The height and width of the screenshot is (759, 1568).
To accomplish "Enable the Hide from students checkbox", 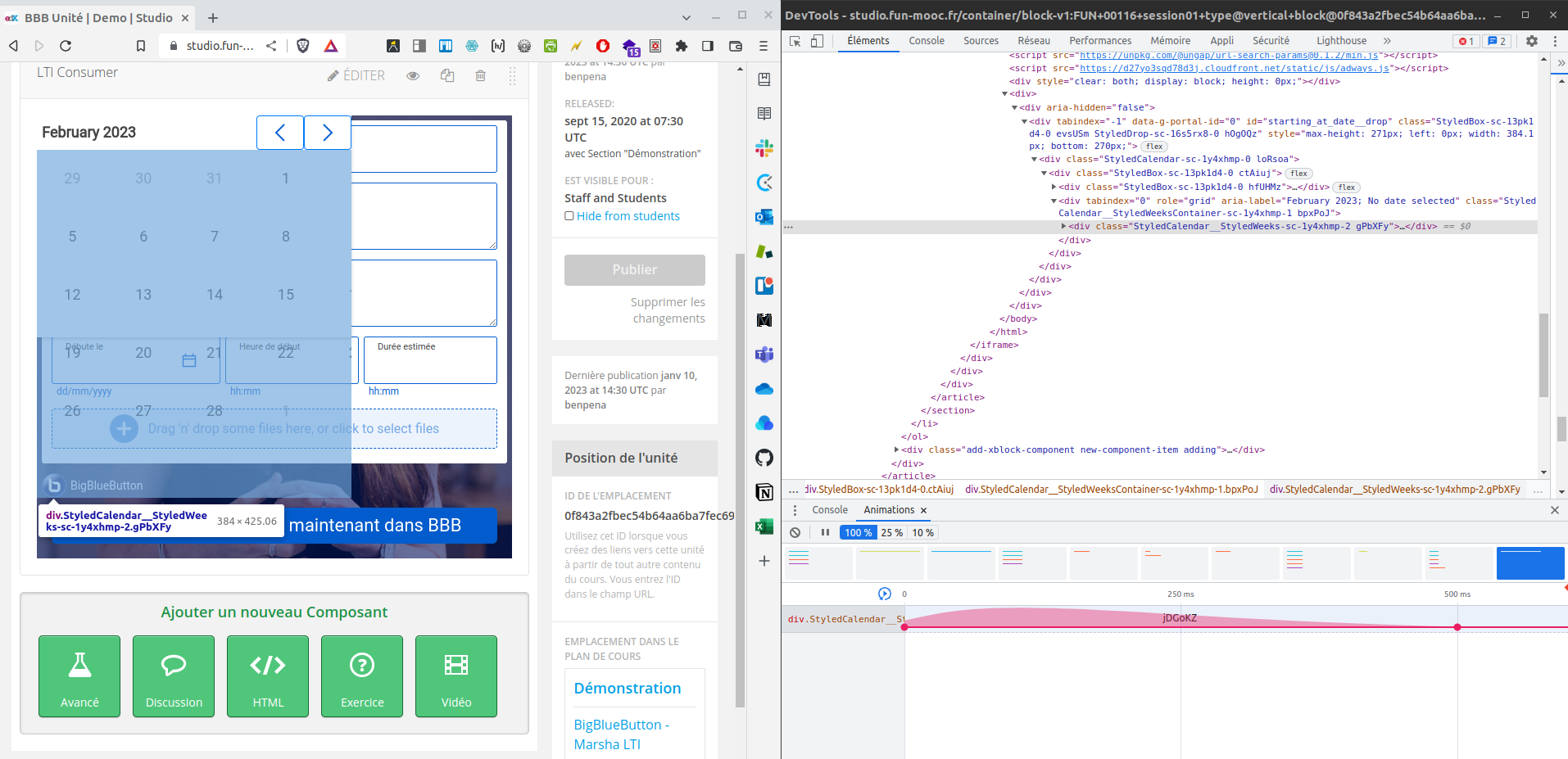I will click(x=569, y=215).
